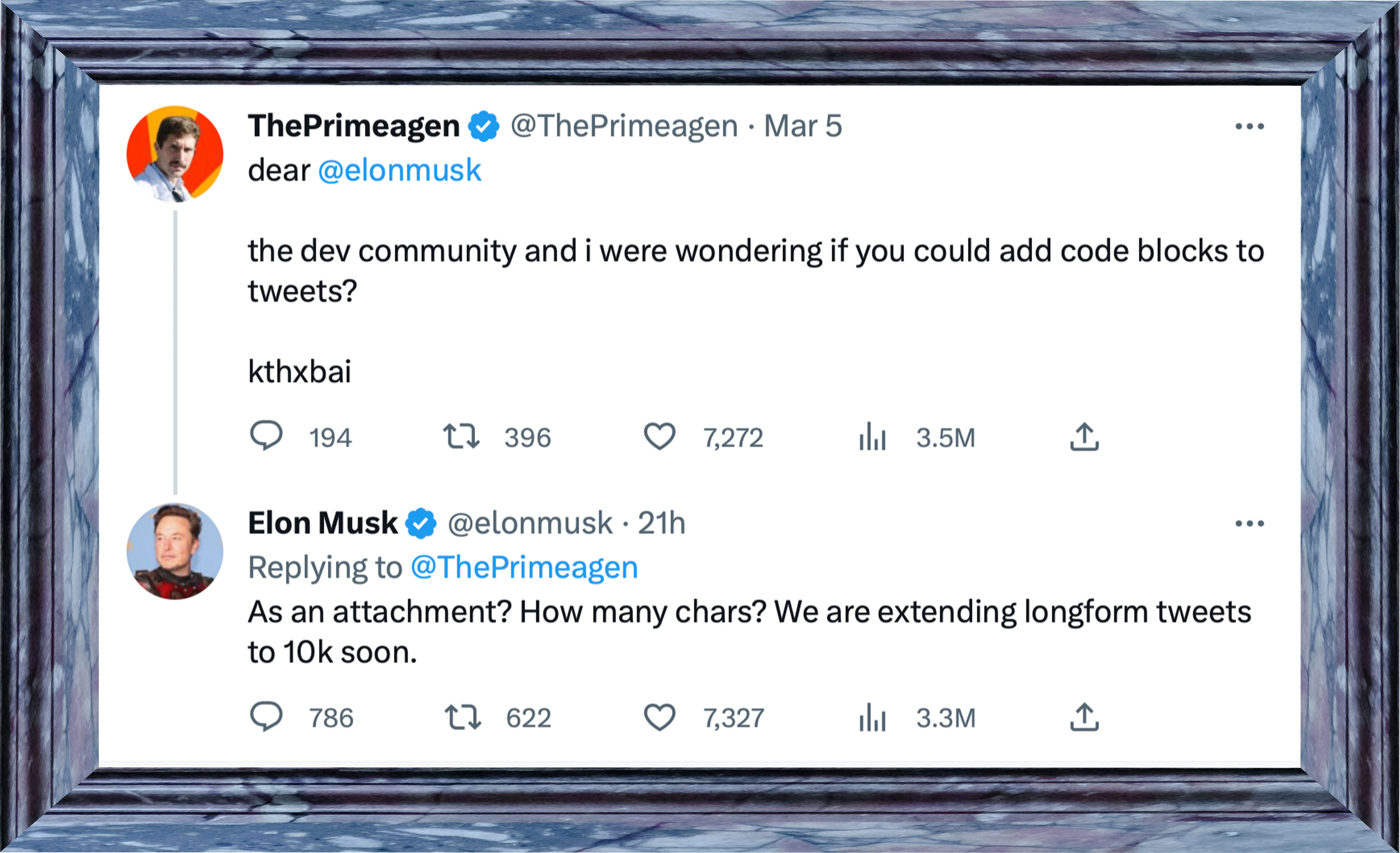Retweet Elon Musk's reply

point(463,717)
